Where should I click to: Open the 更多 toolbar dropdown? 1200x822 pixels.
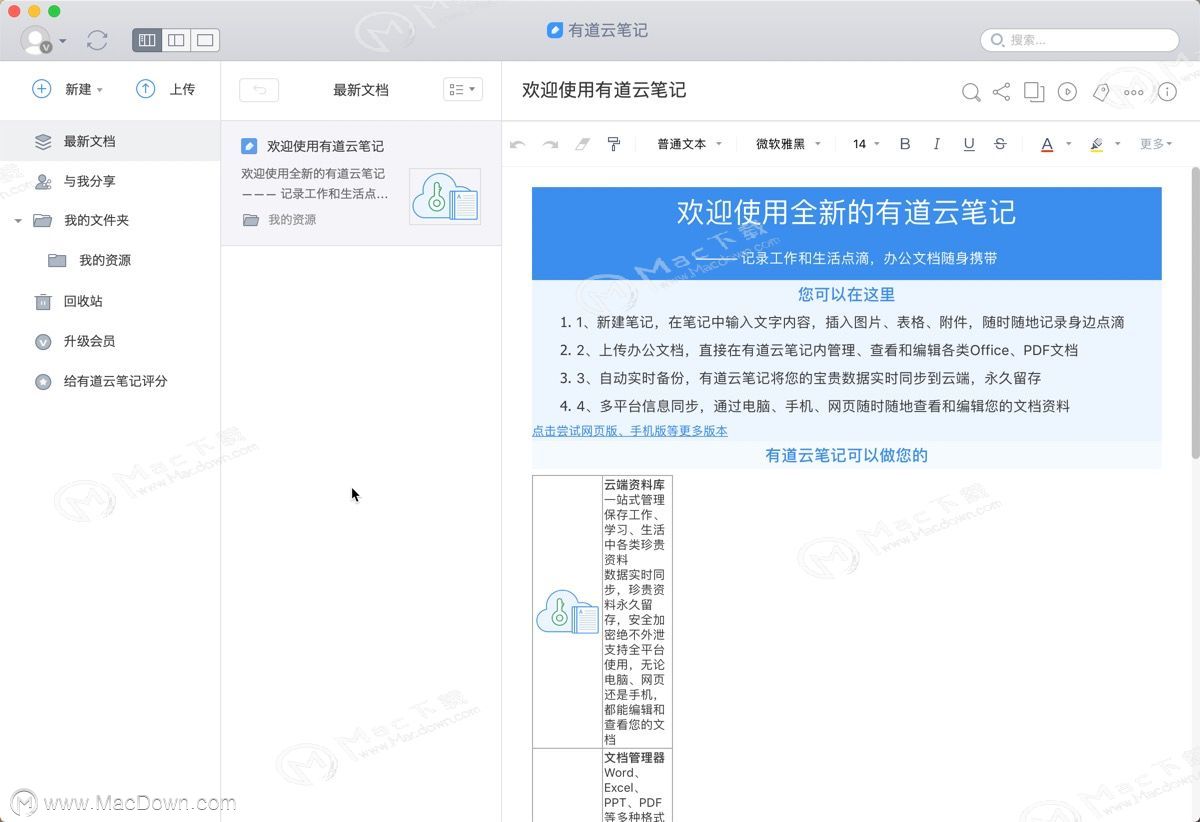point(1156,144)
